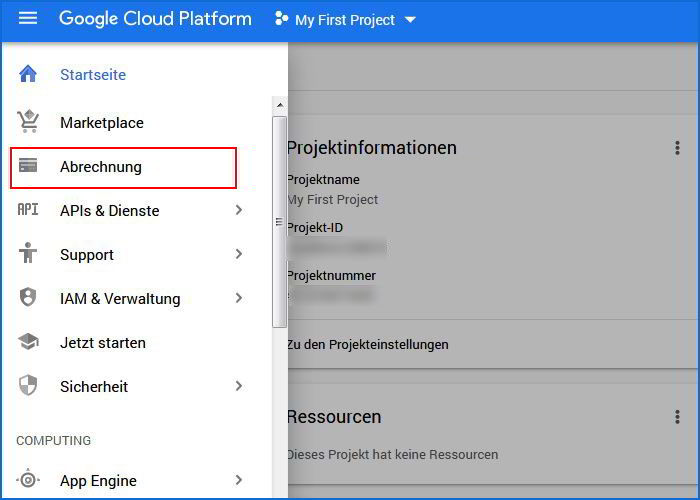Click the Ressourcen heading
Viewport: 700px width, 500px height.
coord(334,417)
